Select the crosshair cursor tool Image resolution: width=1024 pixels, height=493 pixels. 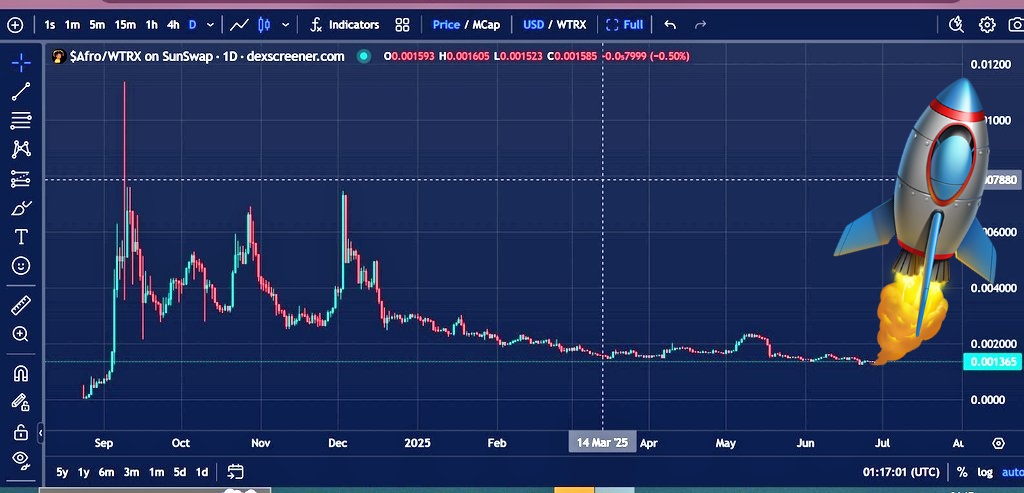pyautogui.click(x=21, y=63)
